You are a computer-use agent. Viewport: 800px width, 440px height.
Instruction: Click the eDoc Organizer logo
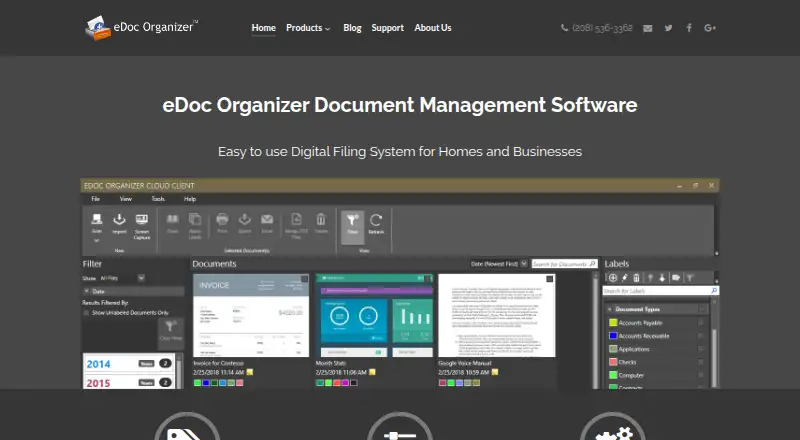coord(141,28)
